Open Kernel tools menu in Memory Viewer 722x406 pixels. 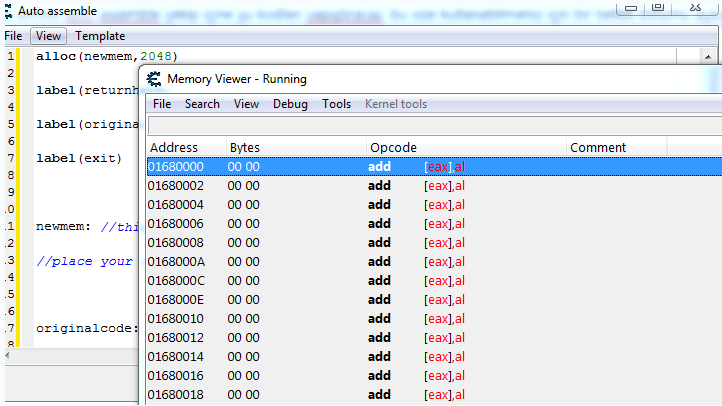[x=396, y=104]
